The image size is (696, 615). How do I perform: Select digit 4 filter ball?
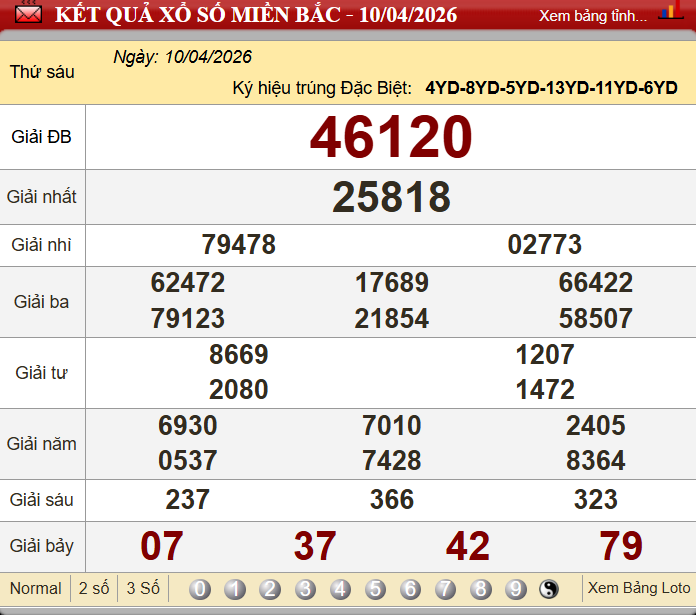[340, 589]
